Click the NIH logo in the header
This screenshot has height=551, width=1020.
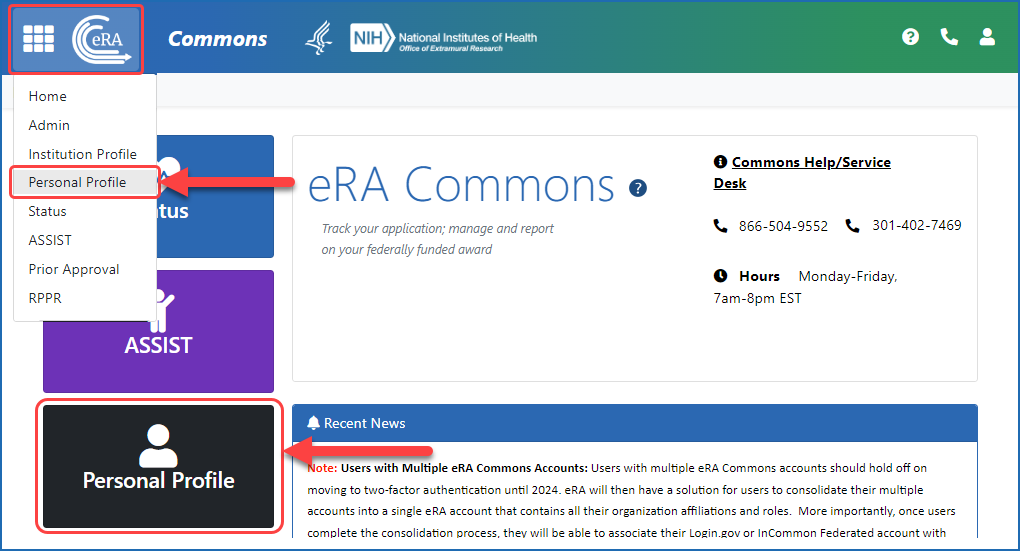pos(372,38)
